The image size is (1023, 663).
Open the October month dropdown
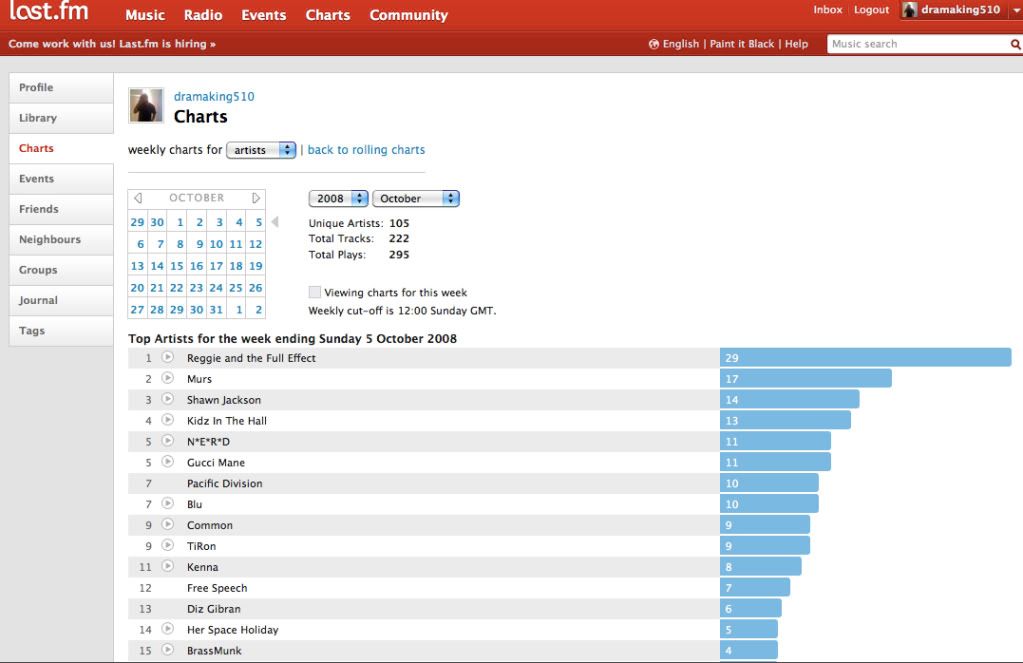(x=416, y=198)
